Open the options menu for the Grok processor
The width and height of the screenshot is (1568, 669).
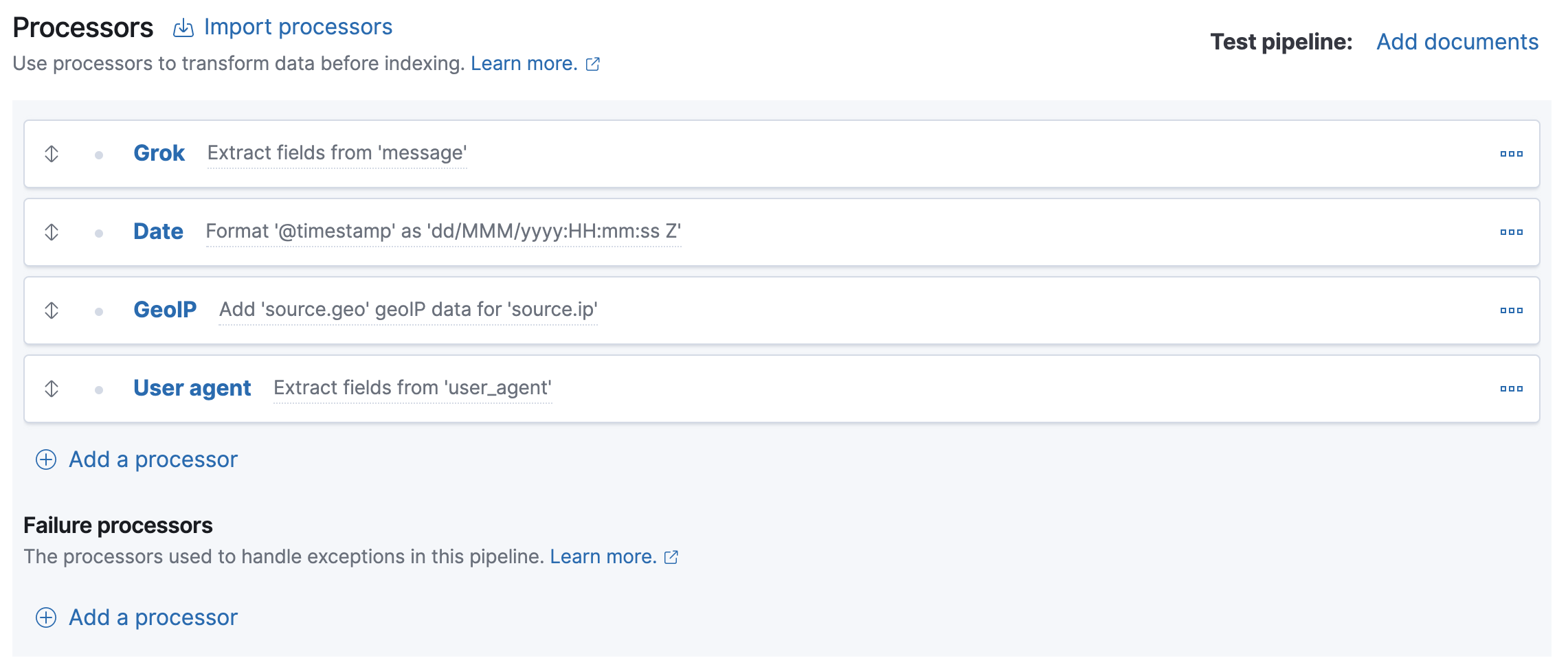(x=1511, y=154)
